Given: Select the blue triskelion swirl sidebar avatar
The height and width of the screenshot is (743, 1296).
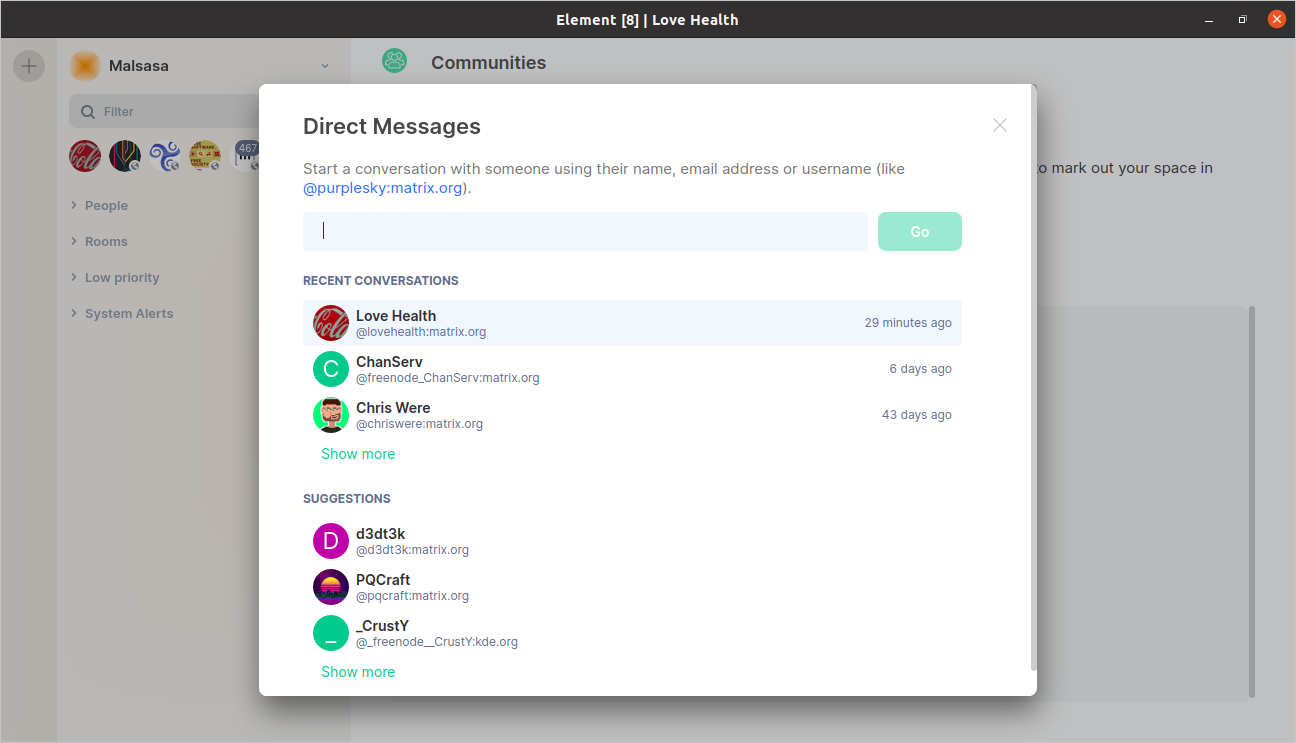Looking at the screenshot, I should click(165, 155).
